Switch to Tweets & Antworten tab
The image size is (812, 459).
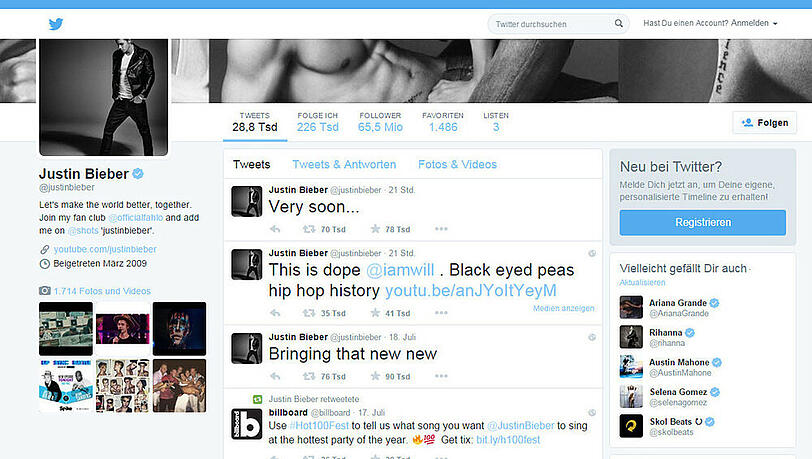[x=344, y=164]
